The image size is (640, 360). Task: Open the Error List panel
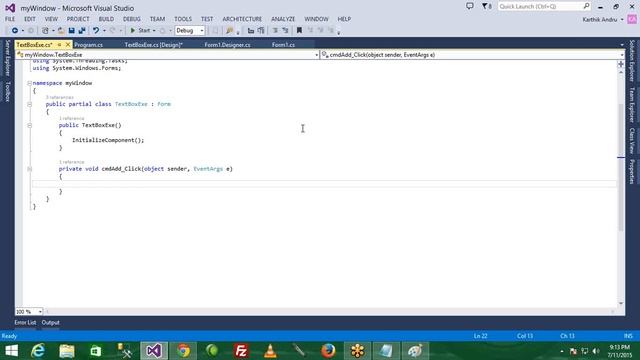25,322
